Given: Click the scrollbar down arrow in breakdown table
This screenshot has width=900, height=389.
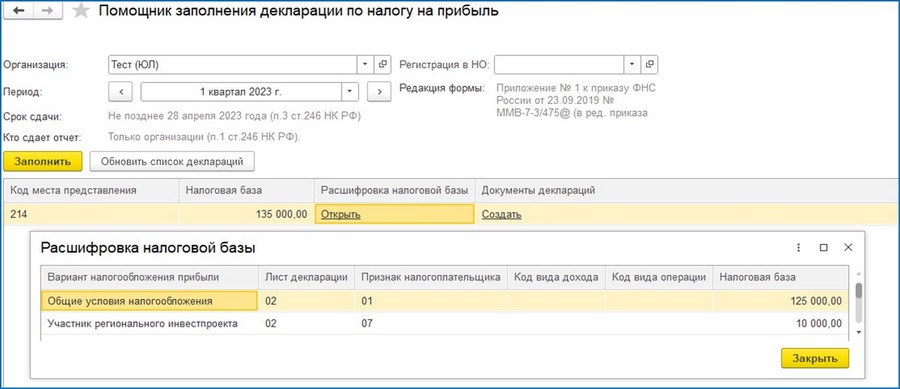Looking at the screenshot, I should (x=859, y=332).
